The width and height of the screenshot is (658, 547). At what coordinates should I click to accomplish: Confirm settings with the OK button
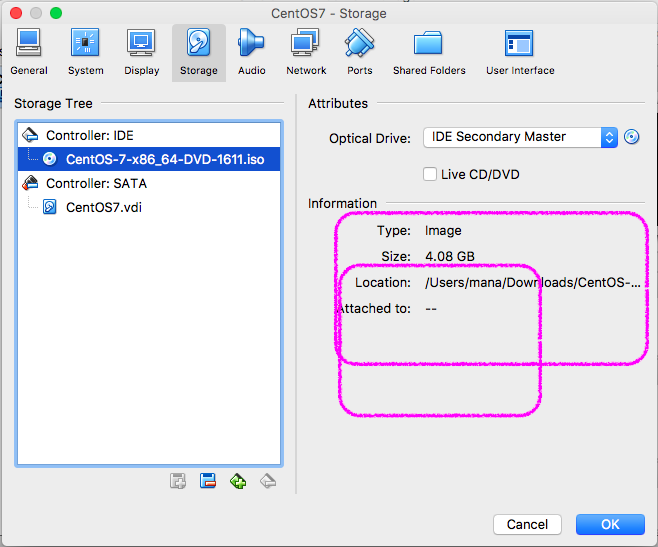coord(610,524)
